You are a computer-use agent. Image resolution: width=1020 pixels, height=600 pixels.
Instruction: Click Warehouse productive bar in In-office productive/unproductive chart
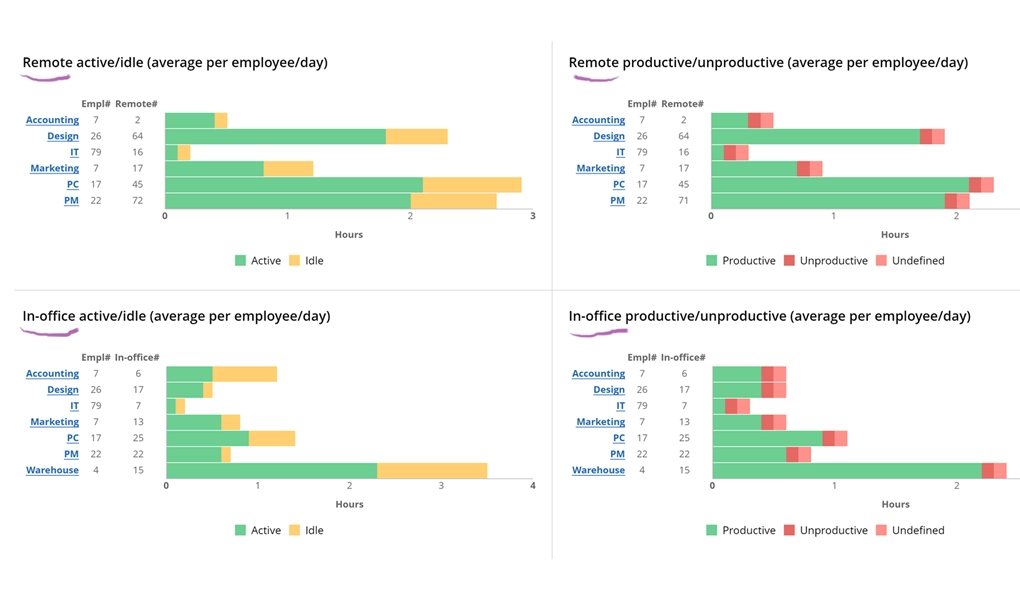(x=846, y=470)
